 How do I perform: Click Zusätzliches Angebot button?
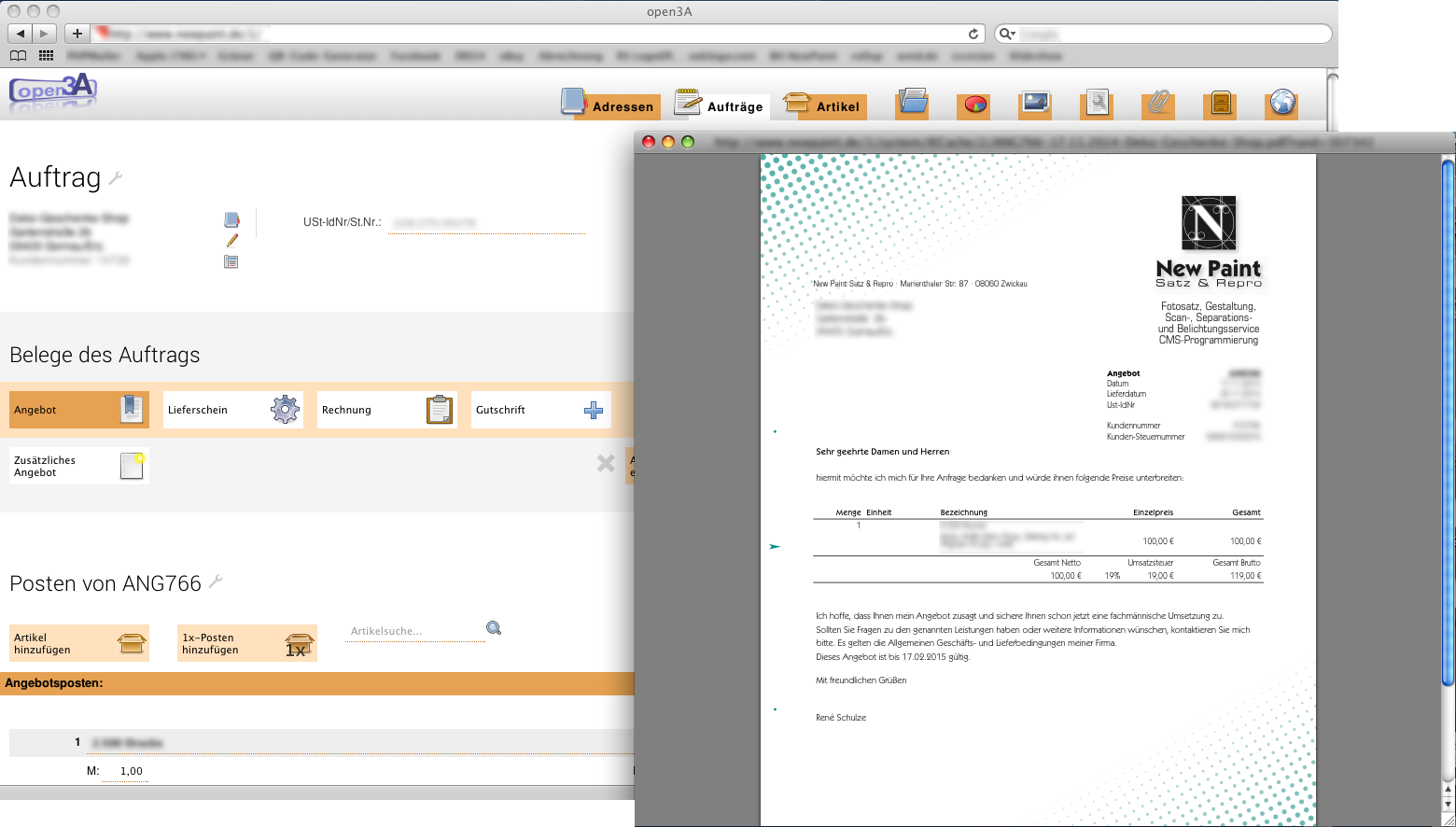point(78,466)
